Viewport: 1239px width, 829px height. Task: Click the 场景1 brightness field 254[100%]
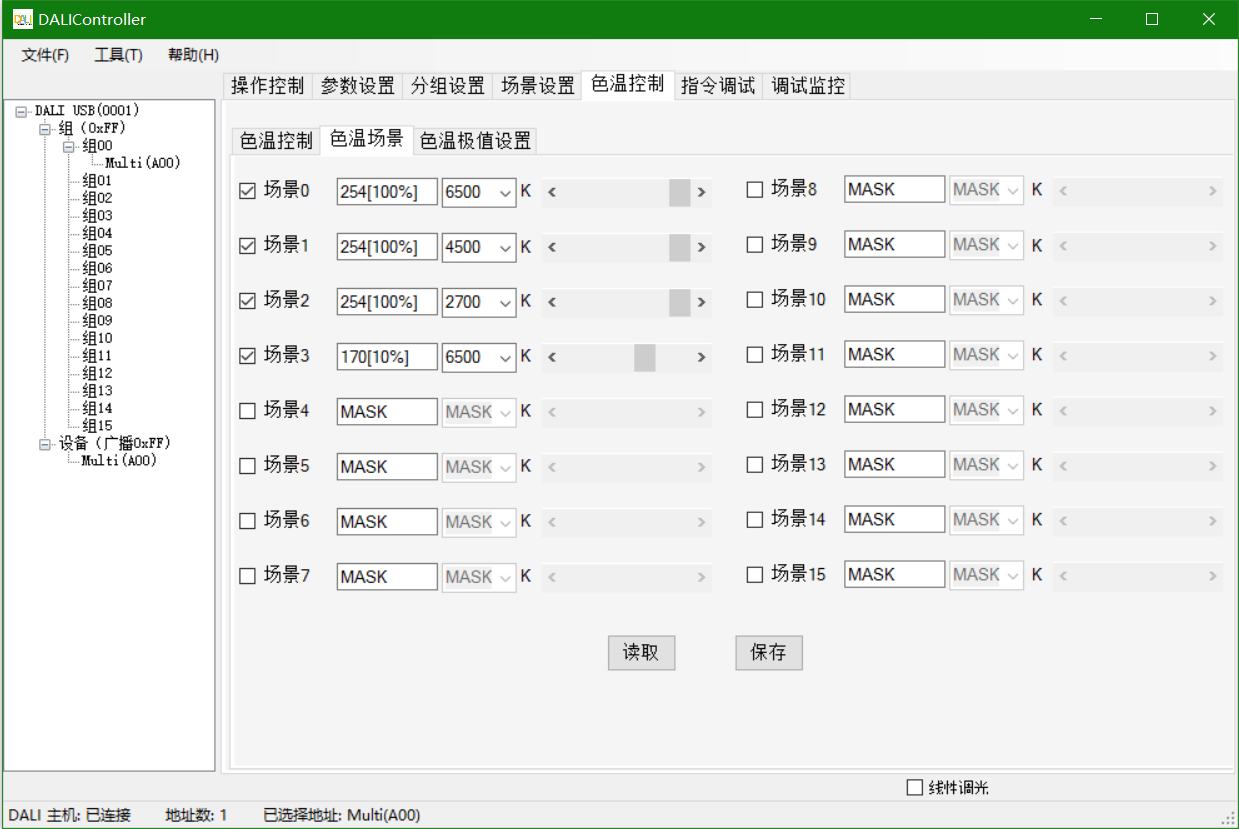386,247
